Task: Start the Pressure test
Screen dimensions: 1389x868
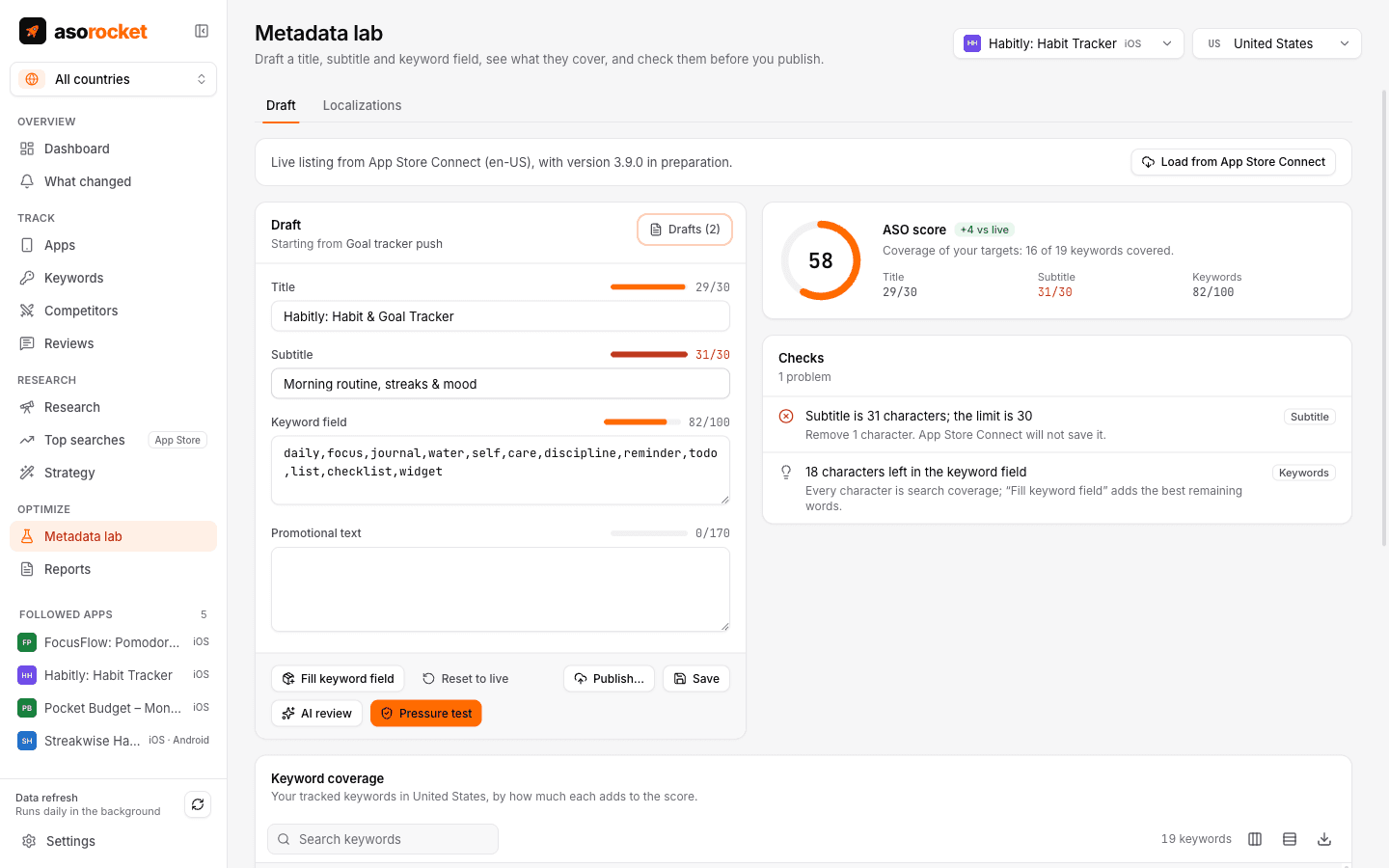Action: coord(425,714)
